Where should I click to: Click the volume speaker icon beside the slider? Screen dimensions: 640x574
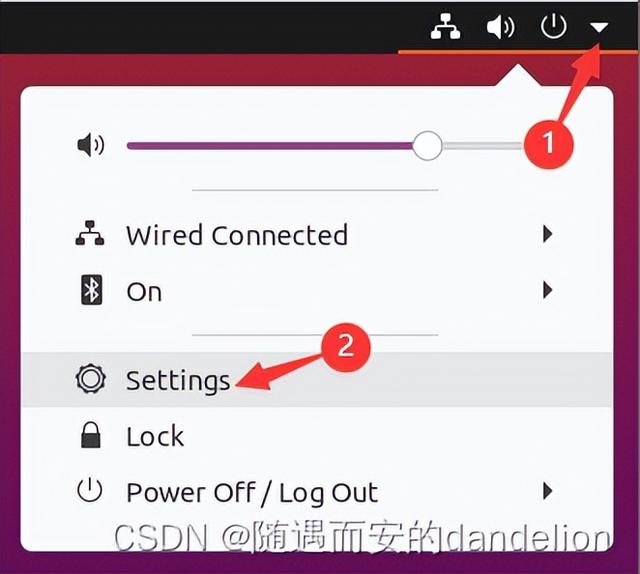(x=91, y=145)
